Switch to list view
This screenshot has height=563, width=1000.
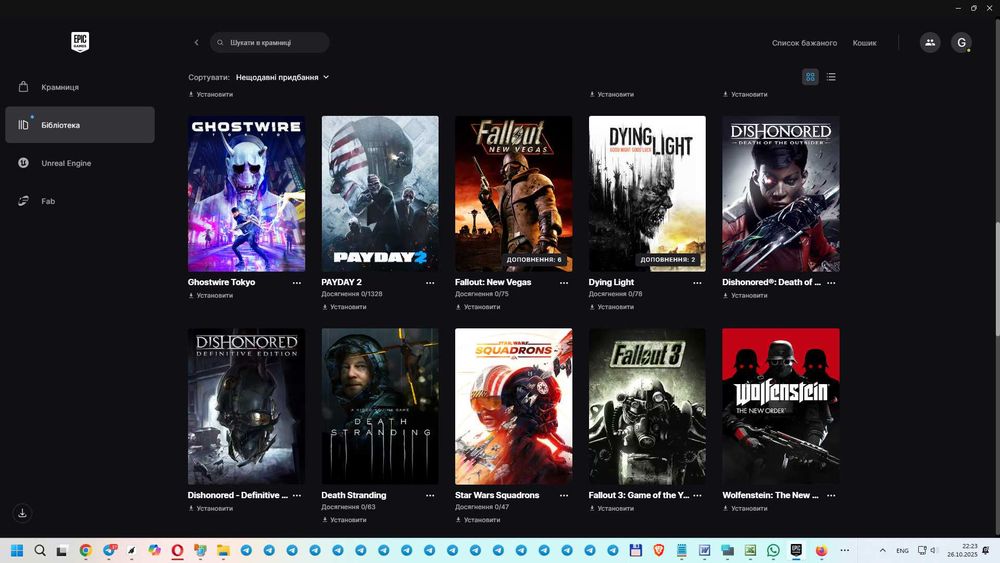pos(831,77)
